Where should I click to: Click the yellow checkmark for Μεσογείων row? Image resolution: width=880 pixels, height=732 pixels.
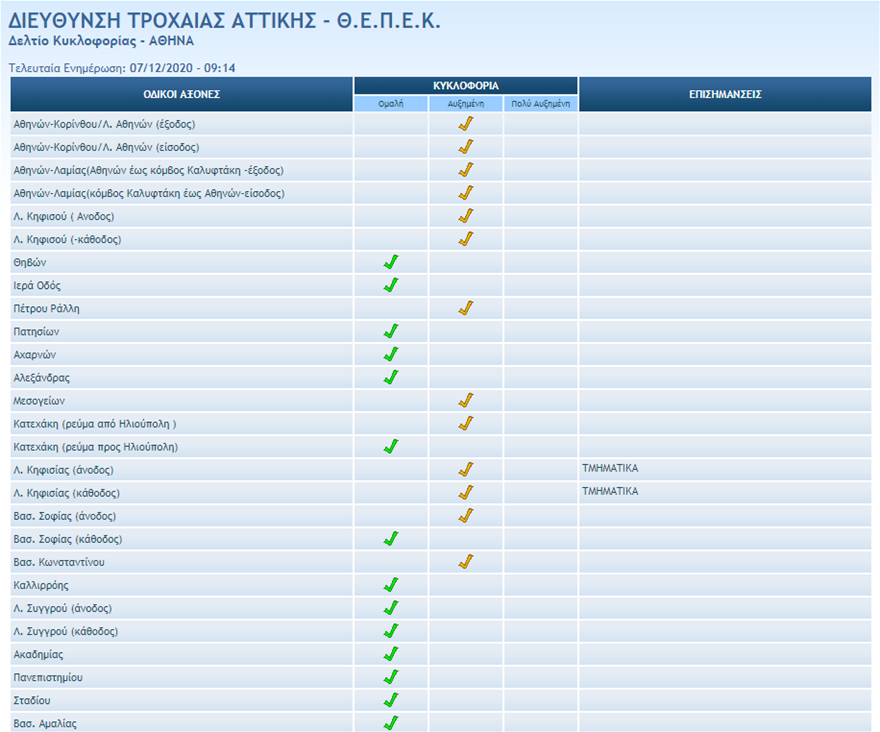[x=465, y=401]
